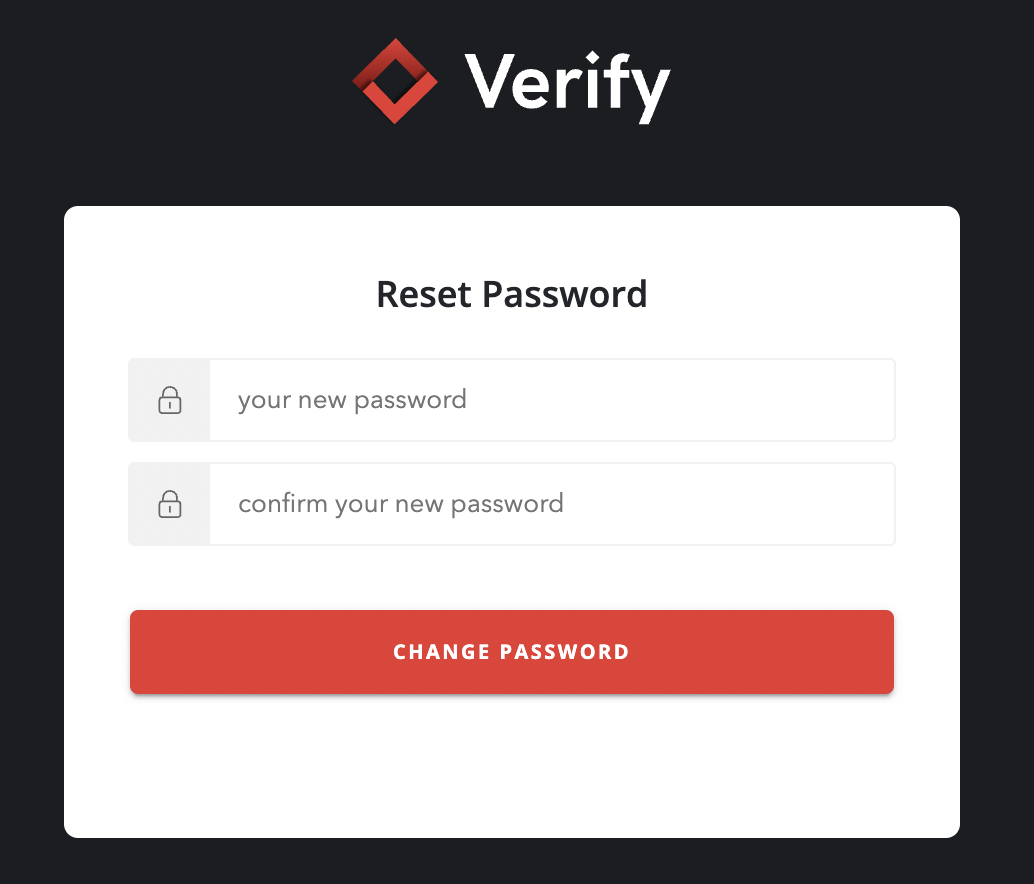The width and height of the screenshot is (1034, 884).
Task: Click the Reset Password heading
Action: [511, 294]
